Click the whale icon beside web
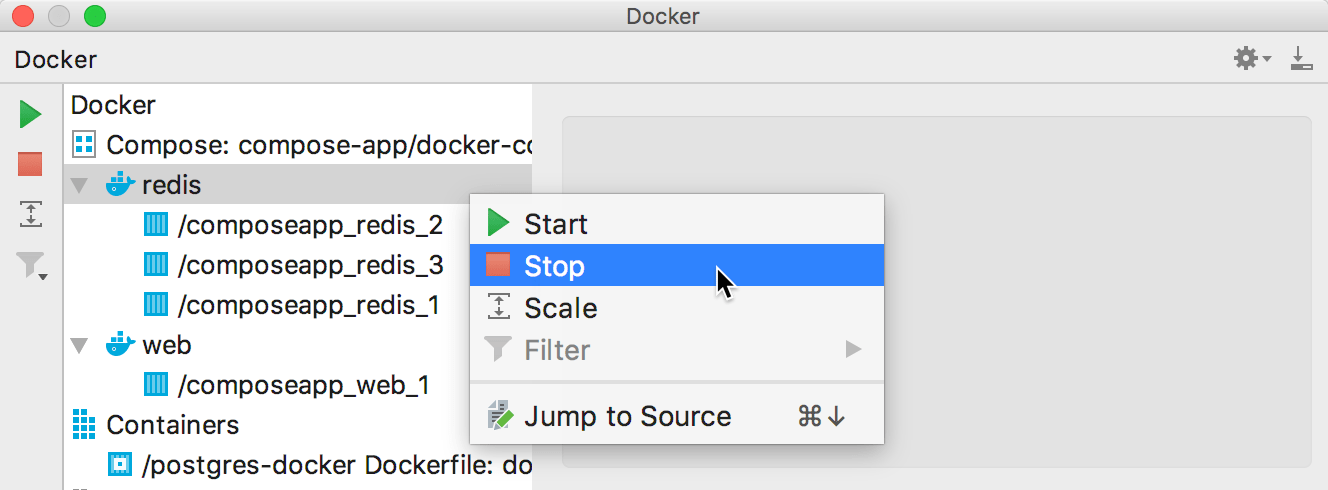The width and height of the screenshot is (1328, 490). pyautogui.click(x=120, y=345)
